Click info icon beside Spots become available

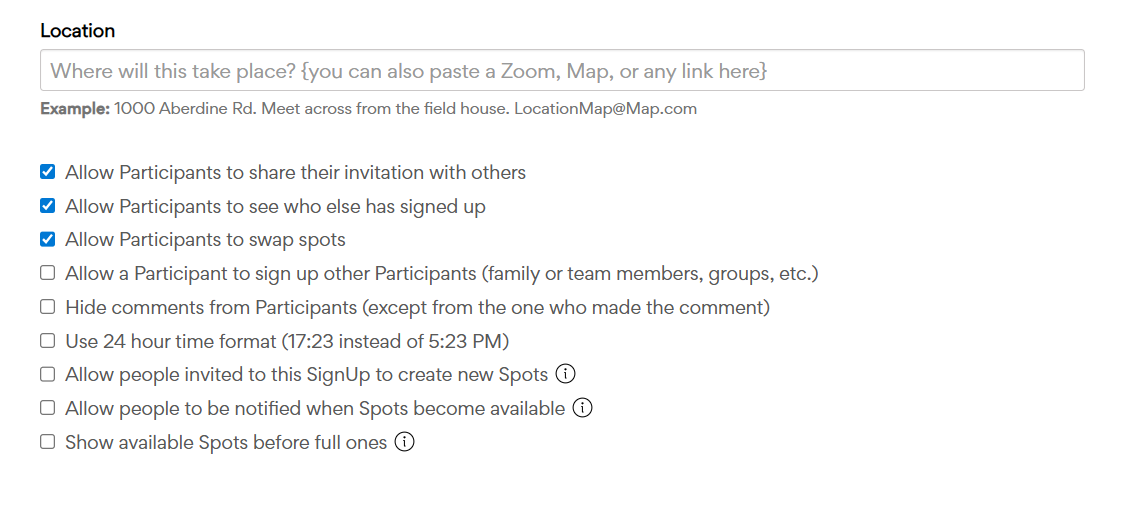click(x=582, y=408)
